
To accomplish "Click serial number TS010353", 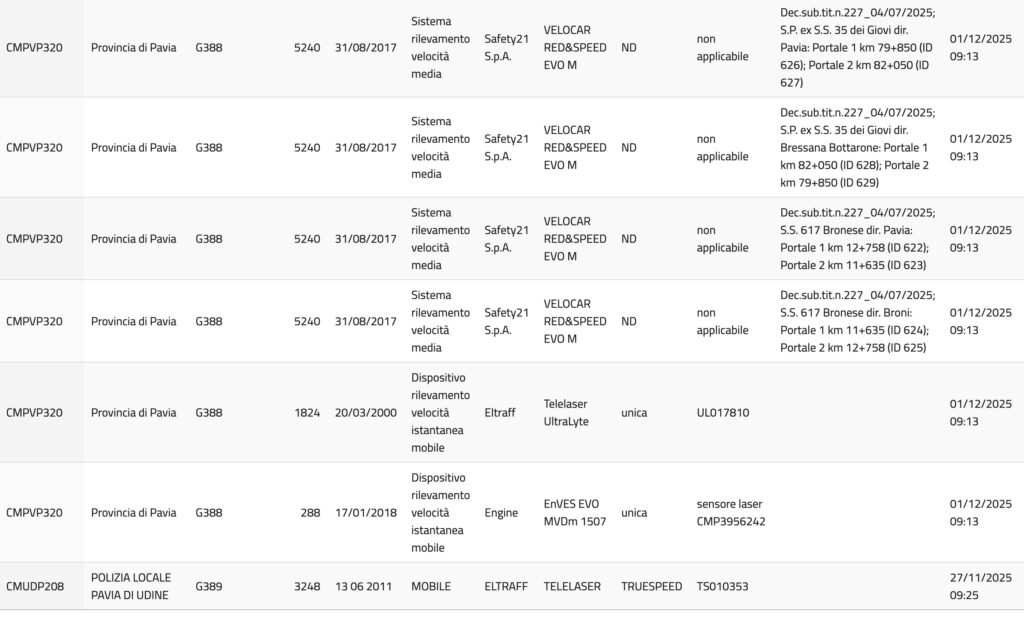I will 722,586.
